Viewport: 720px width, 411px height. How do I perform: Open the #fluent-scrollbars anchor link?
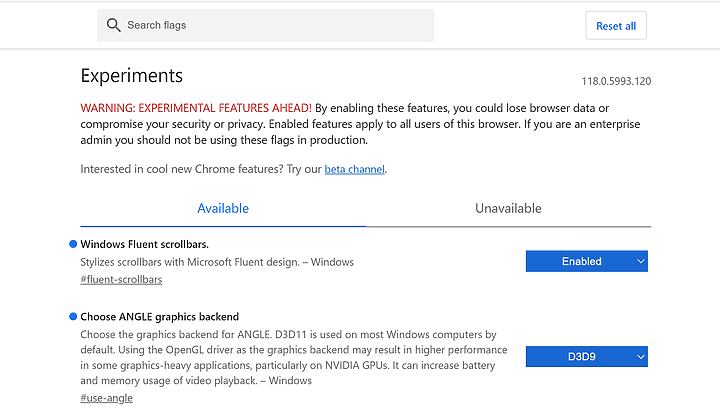point(121,279)
